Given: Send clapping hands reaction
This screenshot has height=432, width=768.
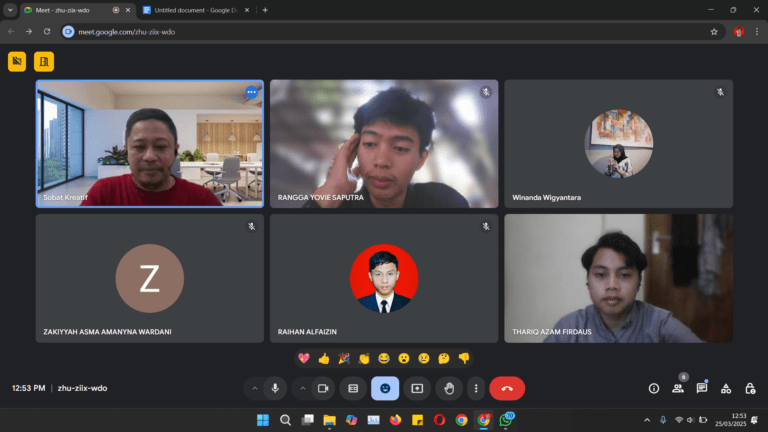Looking at the screenshot, I should (364, 359).
